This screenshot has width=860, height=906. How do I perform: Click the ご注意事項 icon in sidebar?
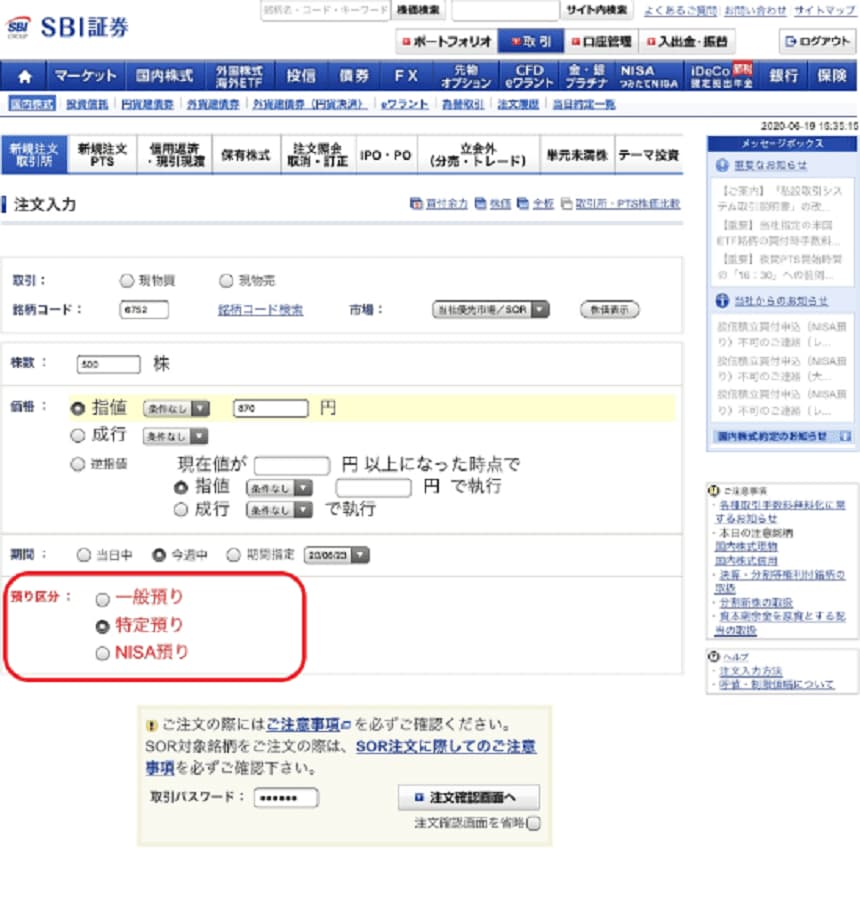point(714,491)
